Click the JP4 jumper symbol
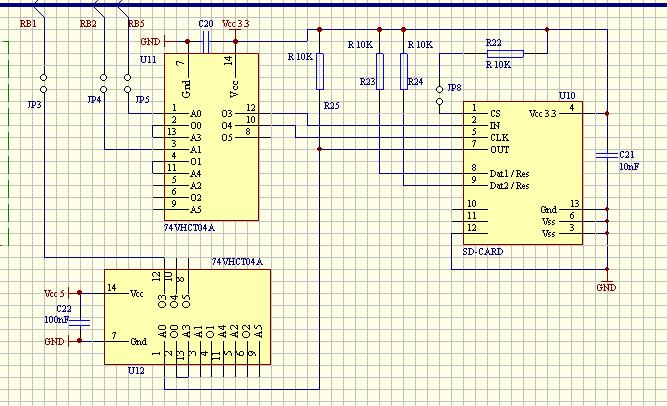The height and width of the screenshot is (406, 667). tap(103, 83)
